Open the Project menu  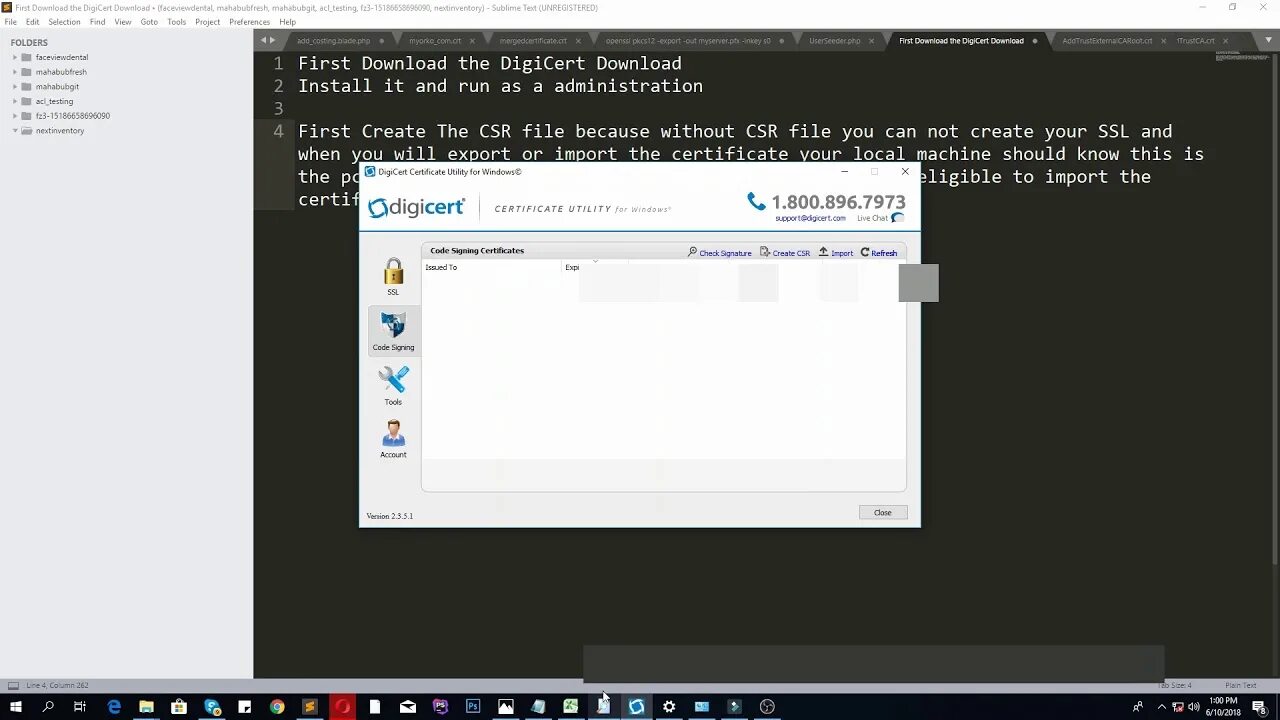[207, 22]
